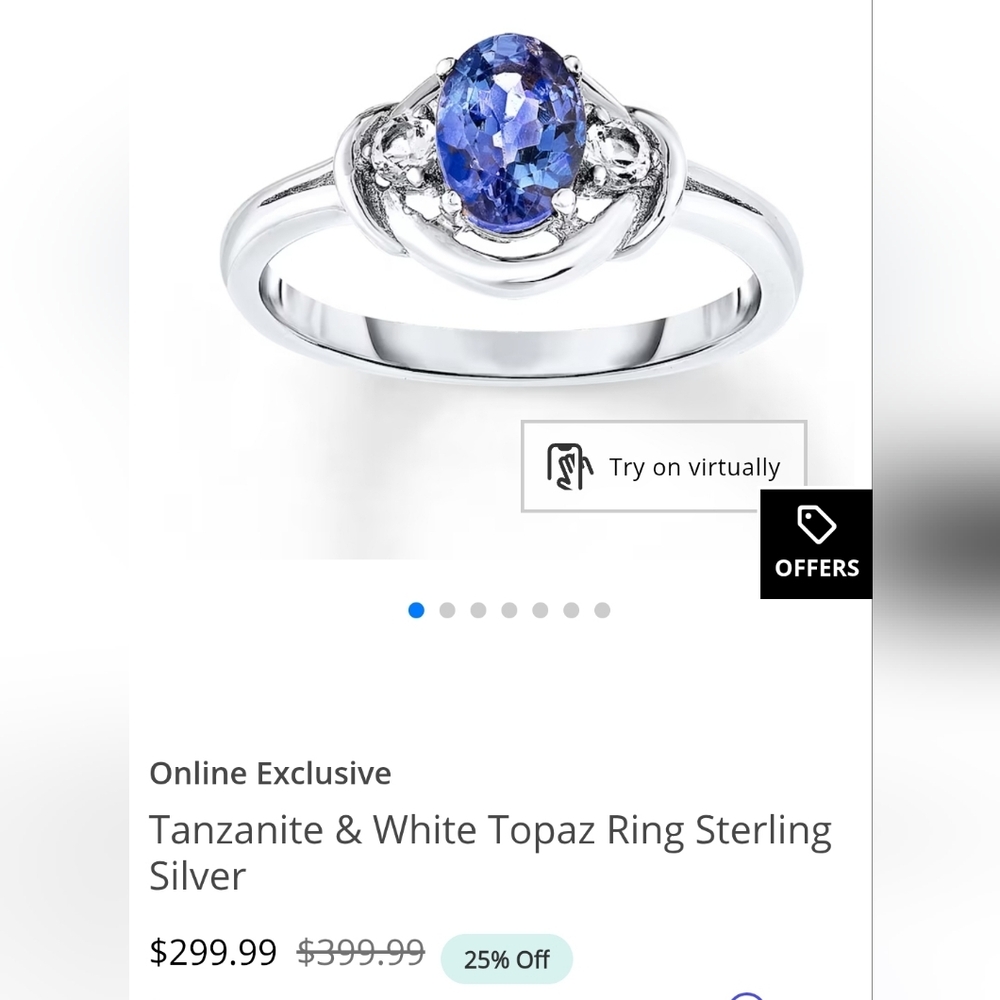Image resolution: width=1000 pixels, height=1000 pixels.
Task: Expand the black OFFERS side panel
Action: point(818,543)
